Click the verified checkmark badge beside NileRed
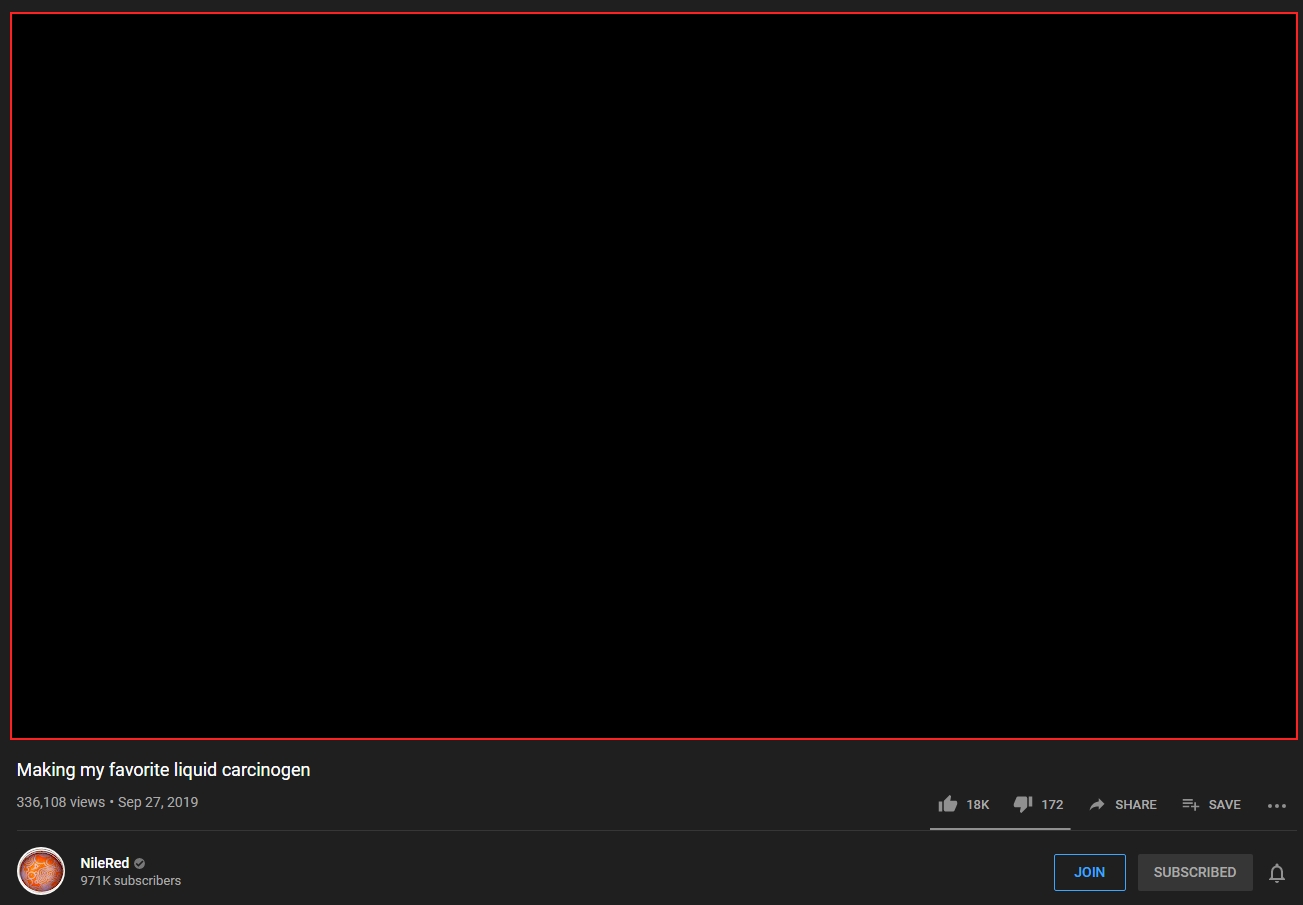The width and height of the screenshot is (1303, 905). click(140, 863)
